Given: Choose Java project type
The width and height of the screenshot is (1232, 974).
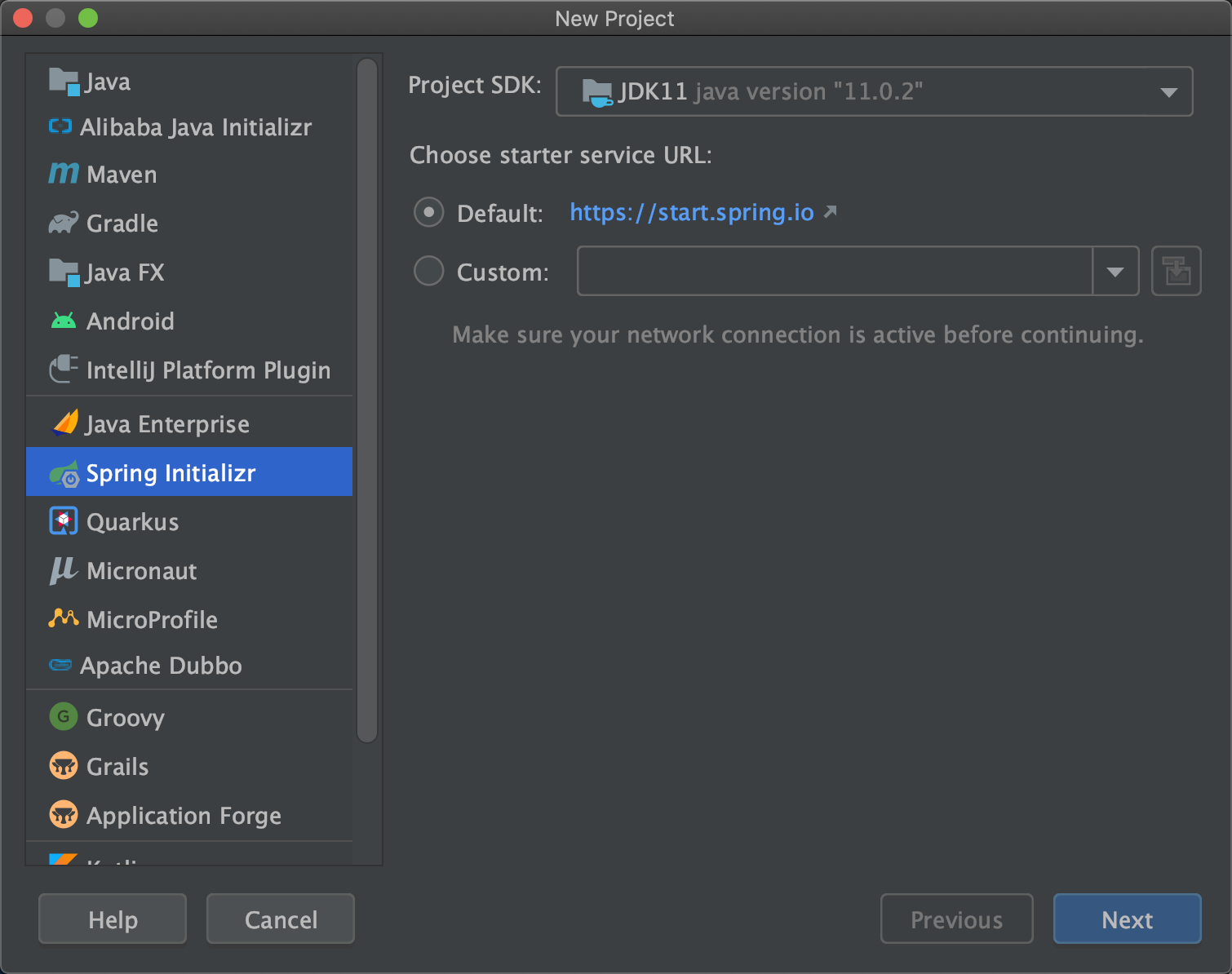Looking at the screenshot, I should tap(189, 82).
